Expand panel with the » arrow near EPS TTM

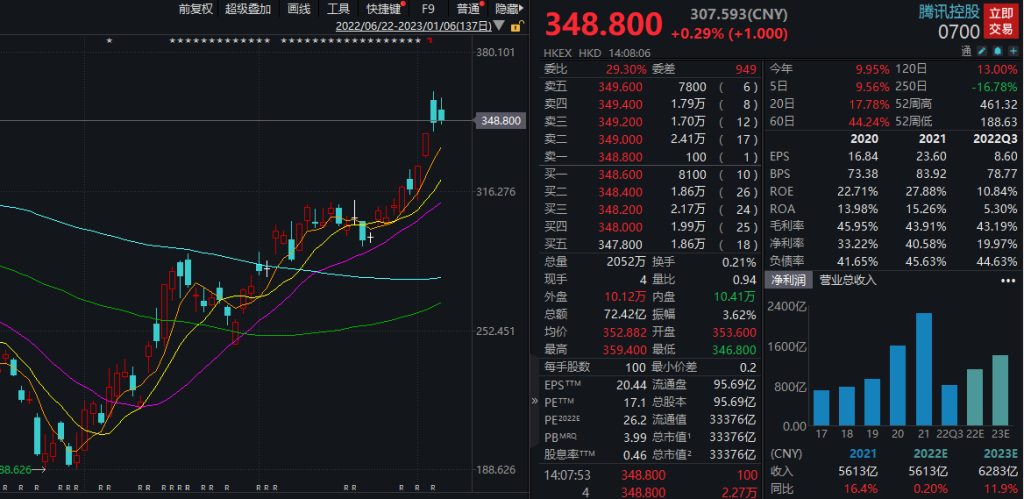534,402
